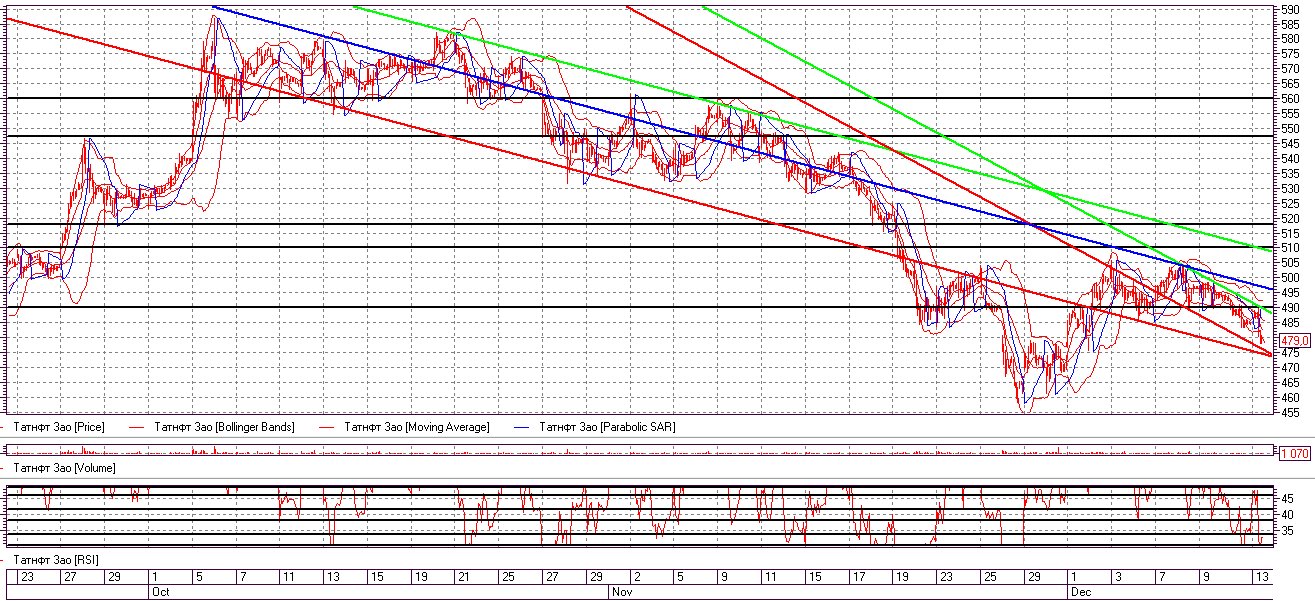This screenshot has width=1315, height=601.
Task: Click the Oct month label on date axis
Action: click(161, 591)
